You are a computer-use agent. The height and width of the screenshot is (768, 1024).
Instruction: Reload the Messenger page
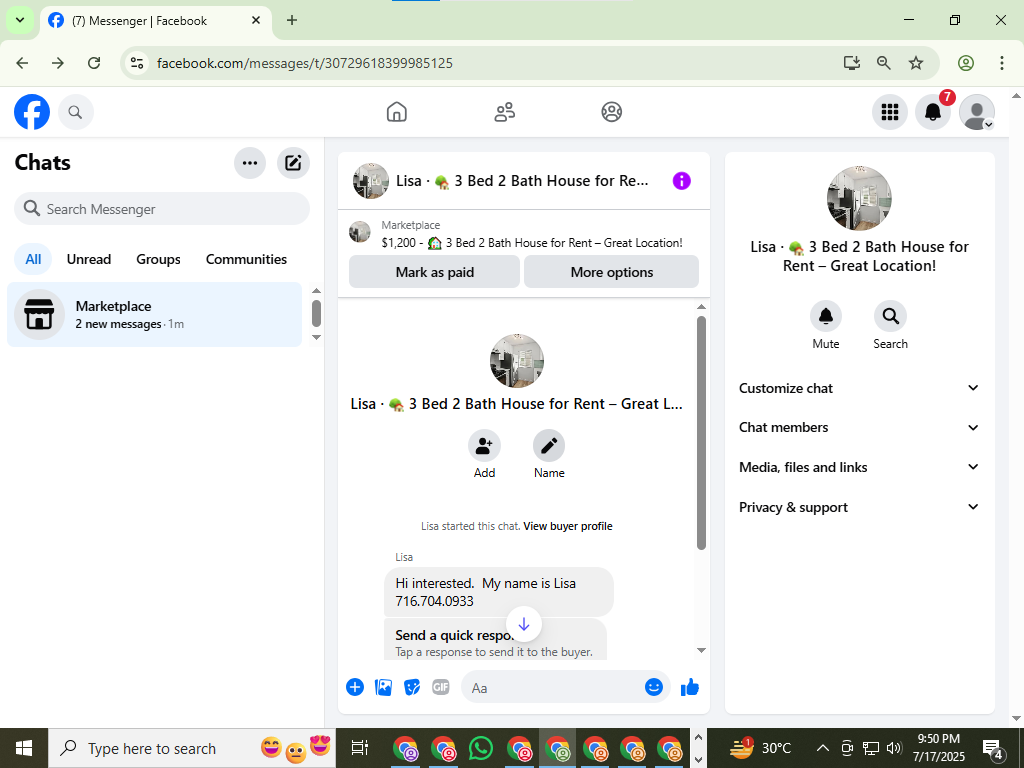tap(94, 63)
